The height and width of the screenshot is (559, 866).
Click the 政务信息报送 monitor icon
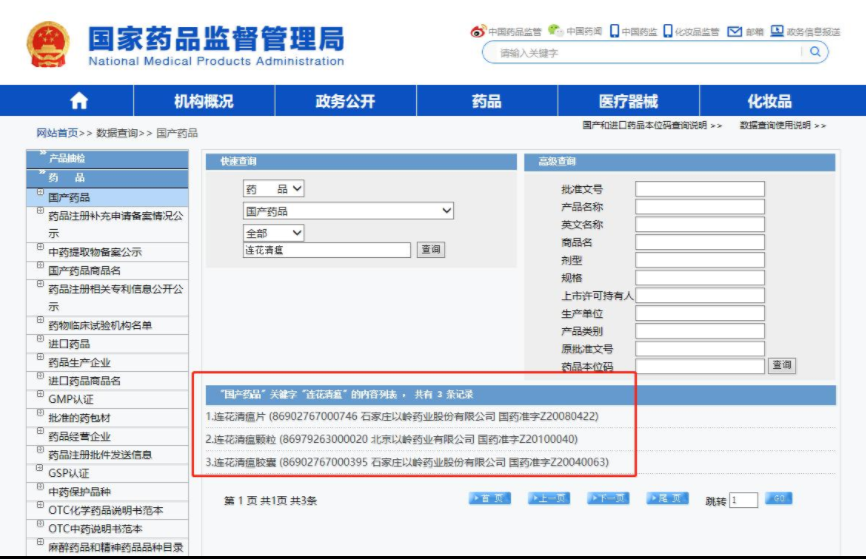[x=777, y=31]
